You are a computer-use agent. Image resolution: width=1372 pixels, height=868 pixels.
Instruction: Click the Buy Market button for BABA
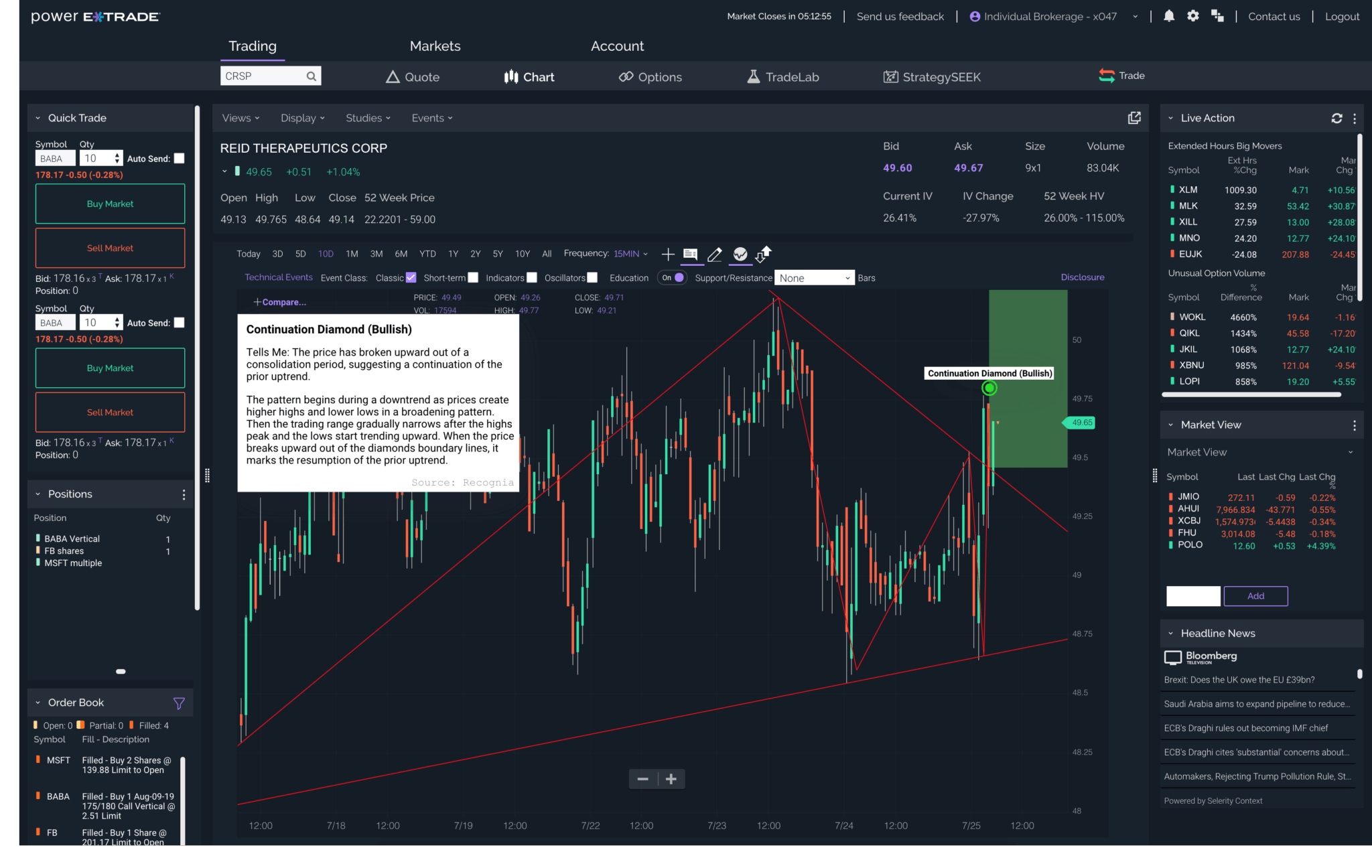pyautogui.click(x=109, y=203)
